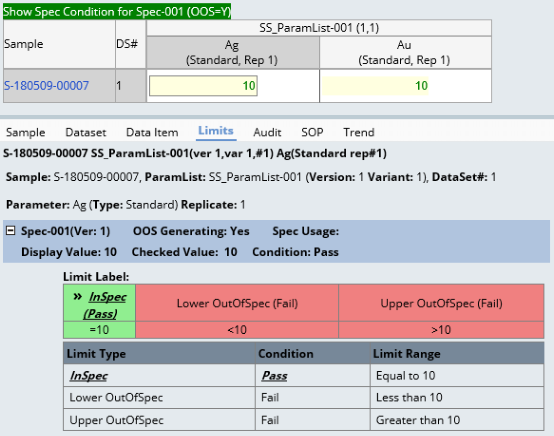Screen dimensions: 554x436
Task: Select the Limits tab
Action: 216,131
